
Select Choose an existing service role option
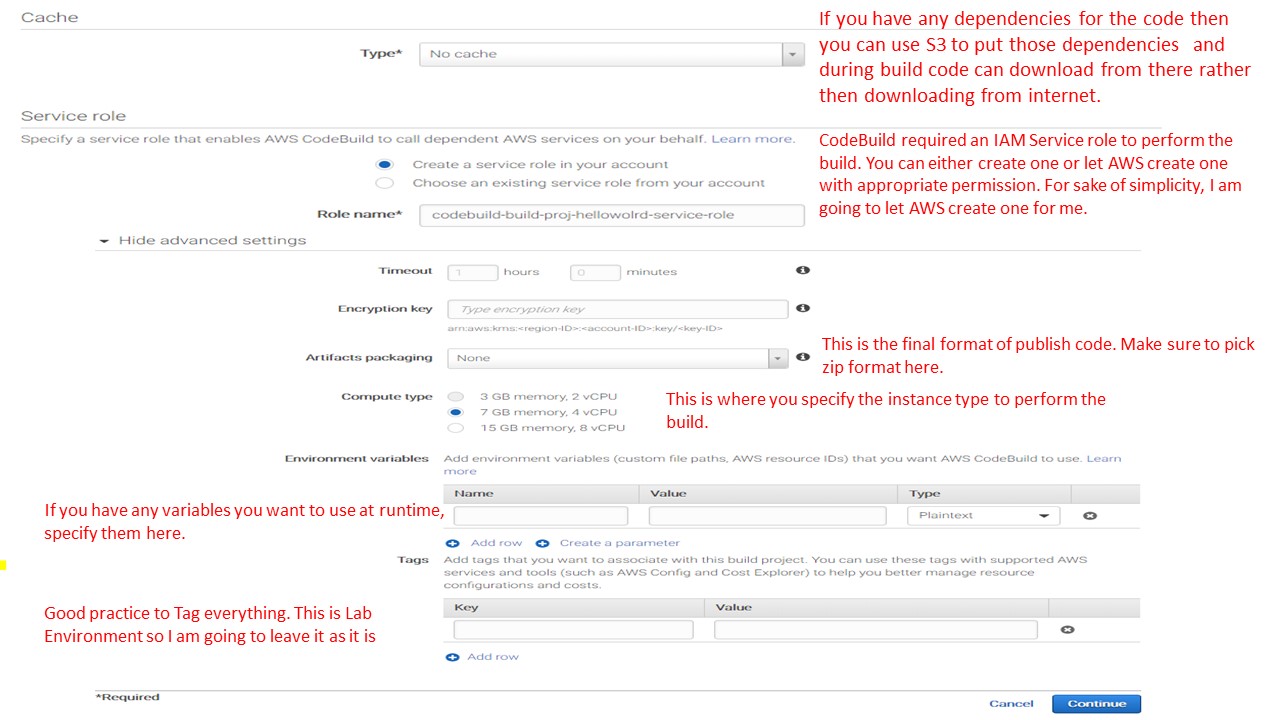(385, 183)
